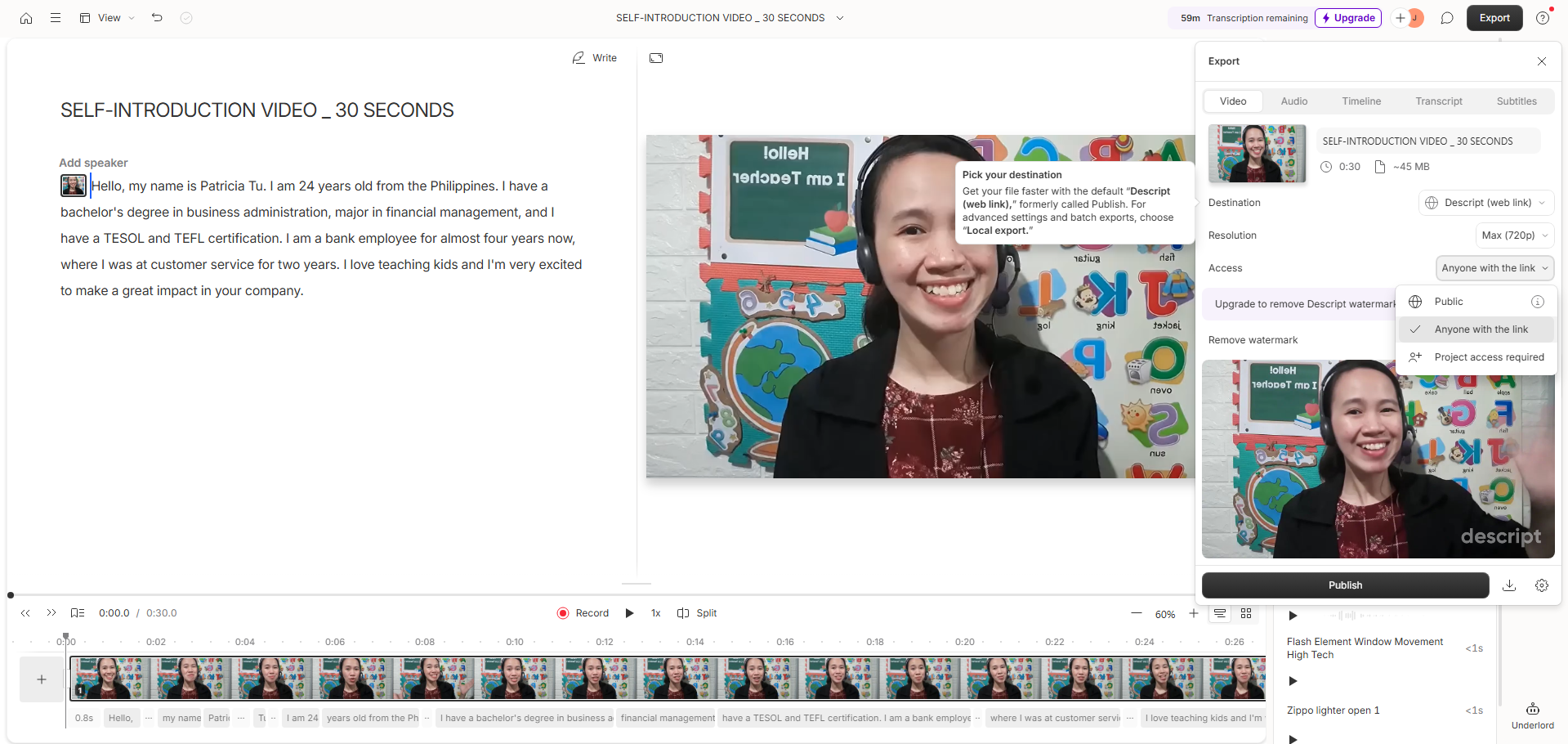Viewport: 1568px width, 744px height.
Task: Split the clip at the playhead
Action: tap(697, 613)
